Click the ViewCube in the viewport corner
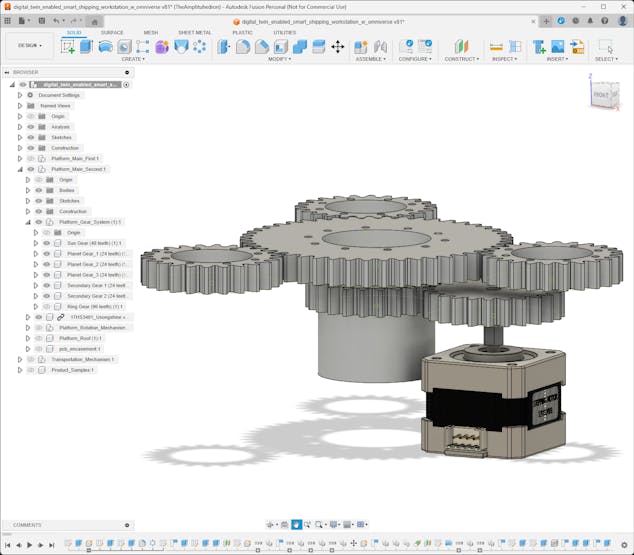634x555 pixels. (603, 91)
